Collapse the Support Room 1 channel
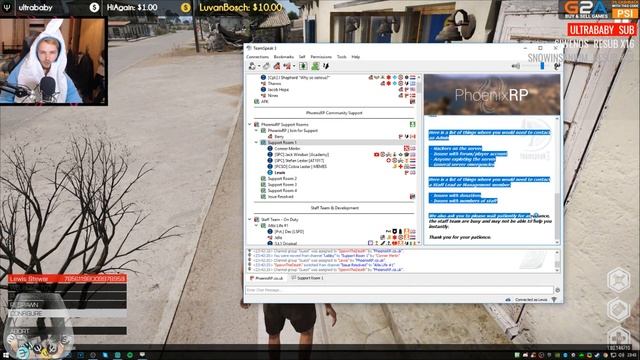 click(x=256, y=142)
